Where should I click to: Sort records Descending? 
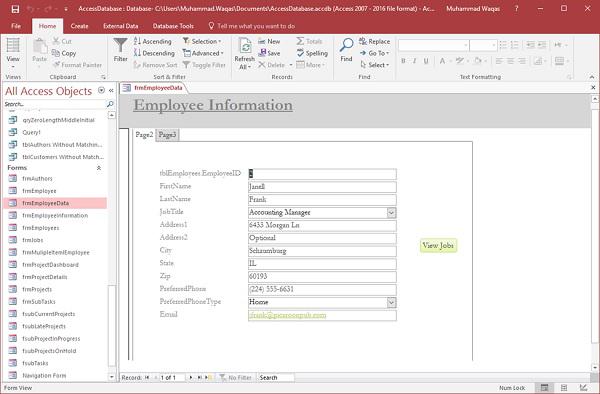point(154,53)
